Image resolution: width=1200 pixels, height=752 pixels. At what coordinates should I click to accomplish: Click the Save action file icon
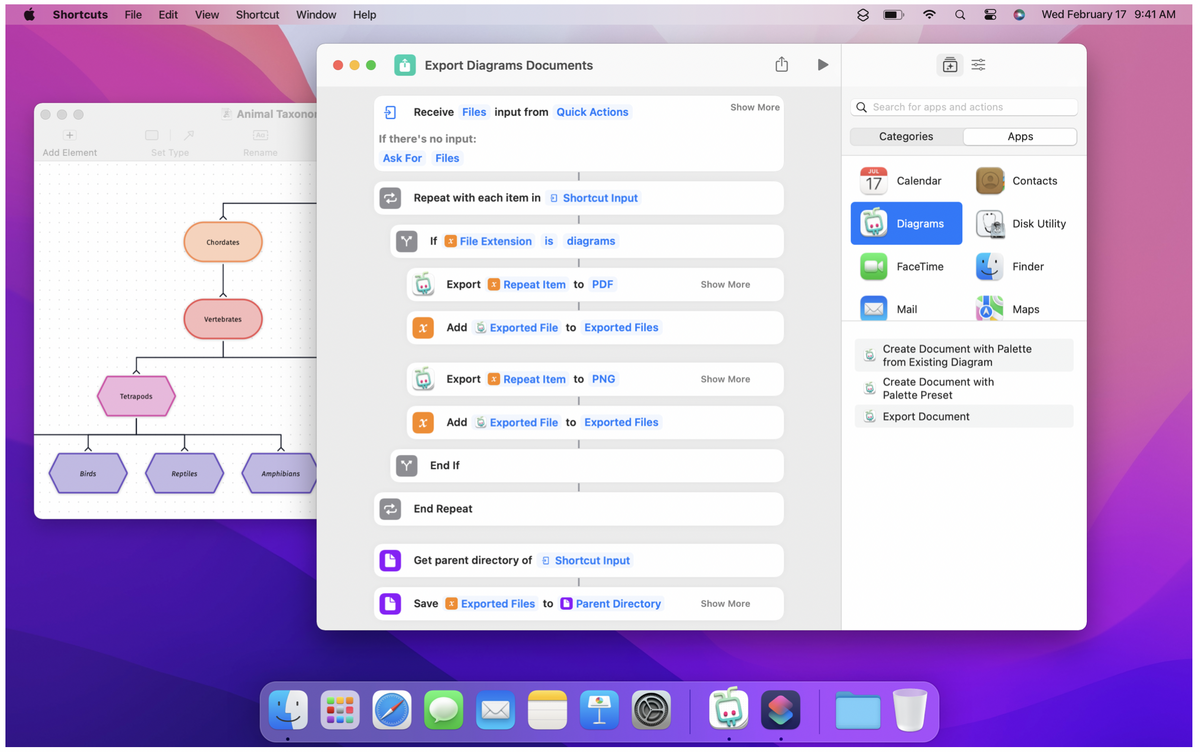coord(391,604)
